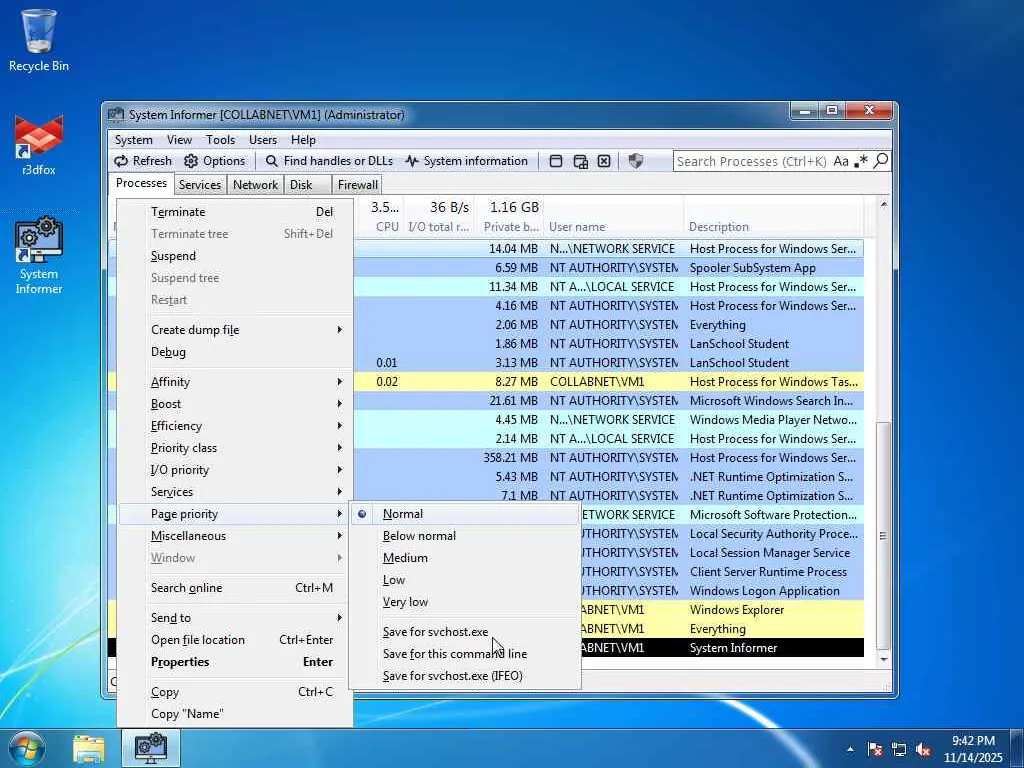Show hidden tray icons arrow
Viewport: 1024px width, 768px height.
pos(850,749)
